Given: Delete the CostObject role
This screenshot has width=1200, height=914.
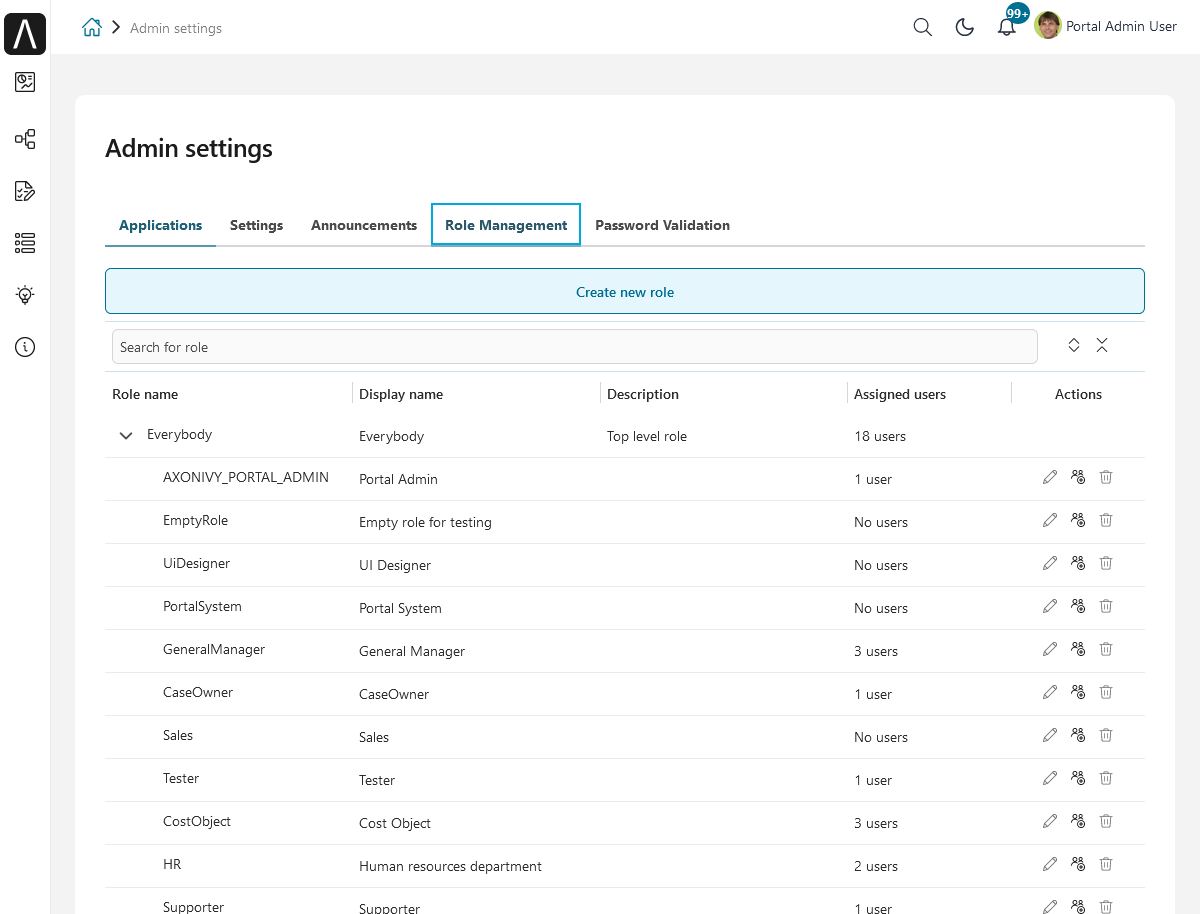Looking at the screenshot, I should 1106,821.
